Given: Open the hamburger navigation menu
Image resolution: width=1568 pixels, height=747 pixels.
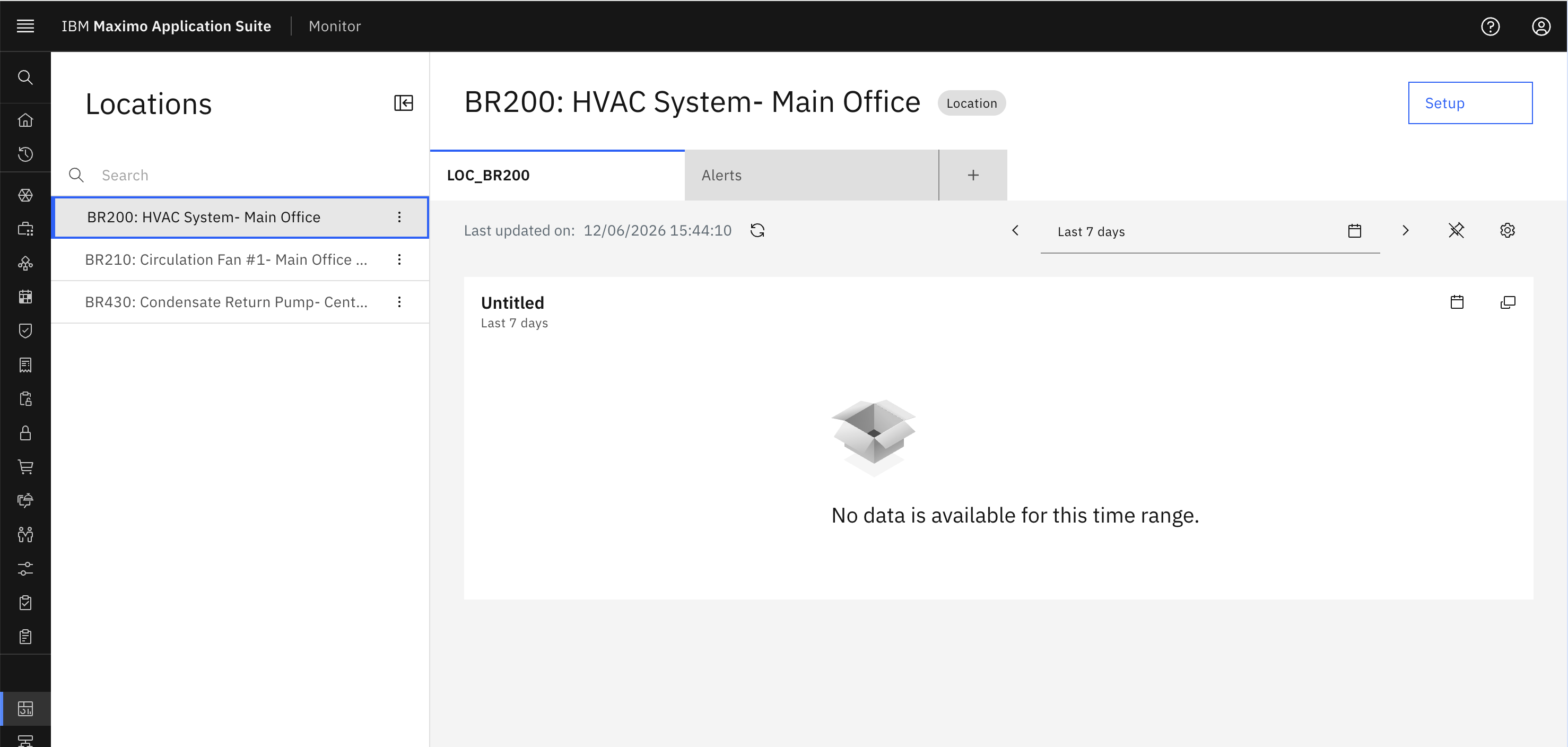Looking at the screenshot, I should [25, 26].
